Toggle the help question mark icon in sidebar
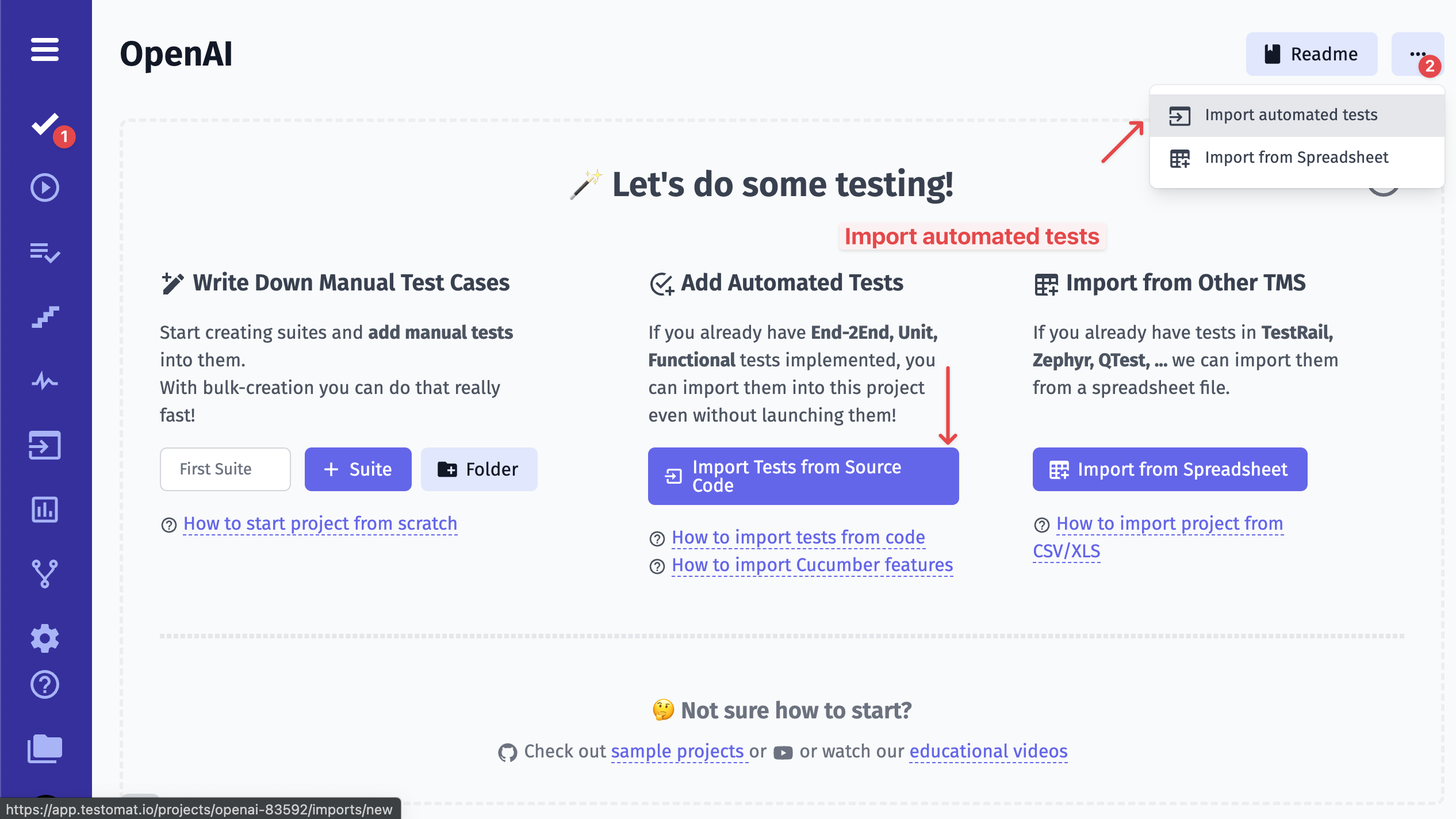1456x819 pixels. [x=44, y=684]
